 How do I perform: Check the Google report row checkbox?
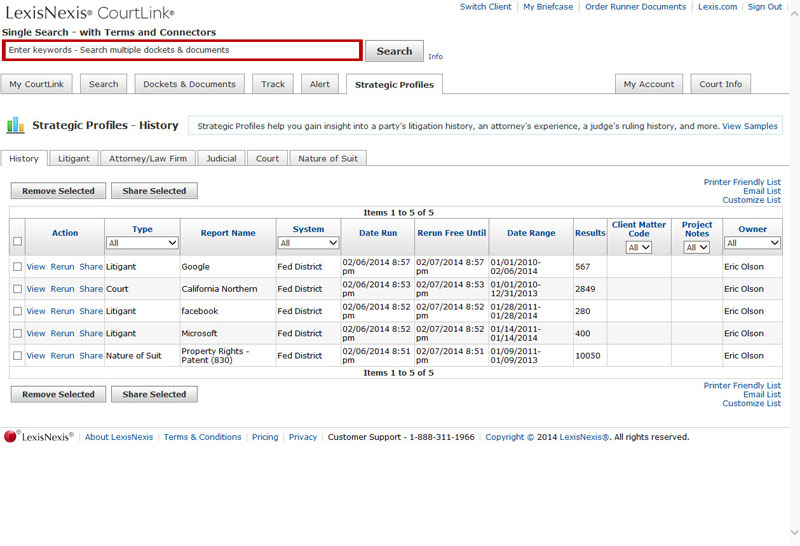pos(17,267)
